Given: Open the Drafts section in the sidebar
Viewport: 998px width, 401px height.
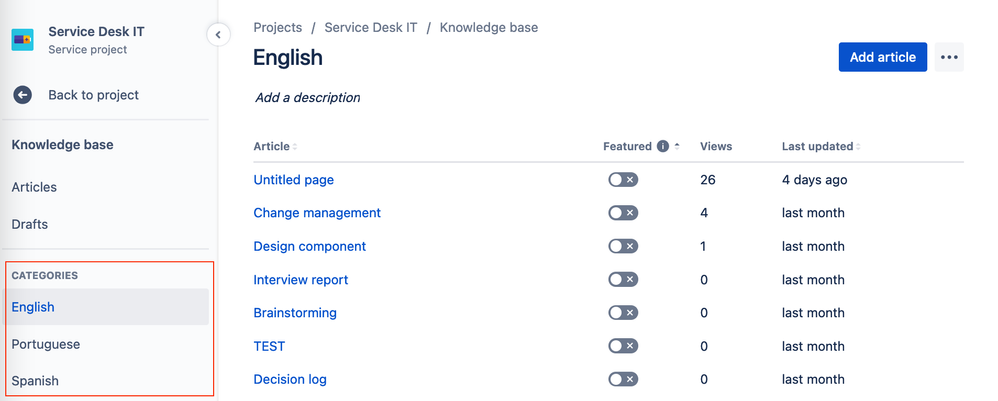Looking at the screenshot, I should coord(30,224).
